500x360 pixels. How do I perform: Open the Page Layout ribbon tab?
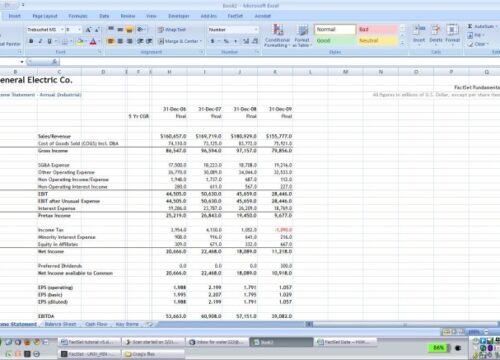(45, 16)
